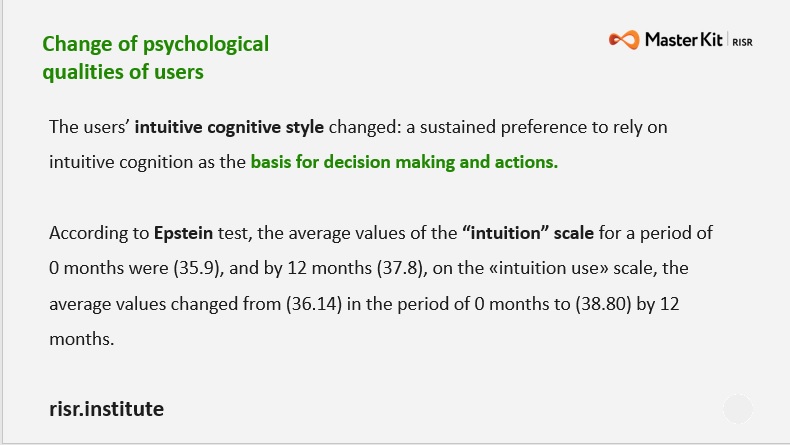Click the faint circle in bottom-right corner
Viewport: 790px width, 445px height.
738,408
